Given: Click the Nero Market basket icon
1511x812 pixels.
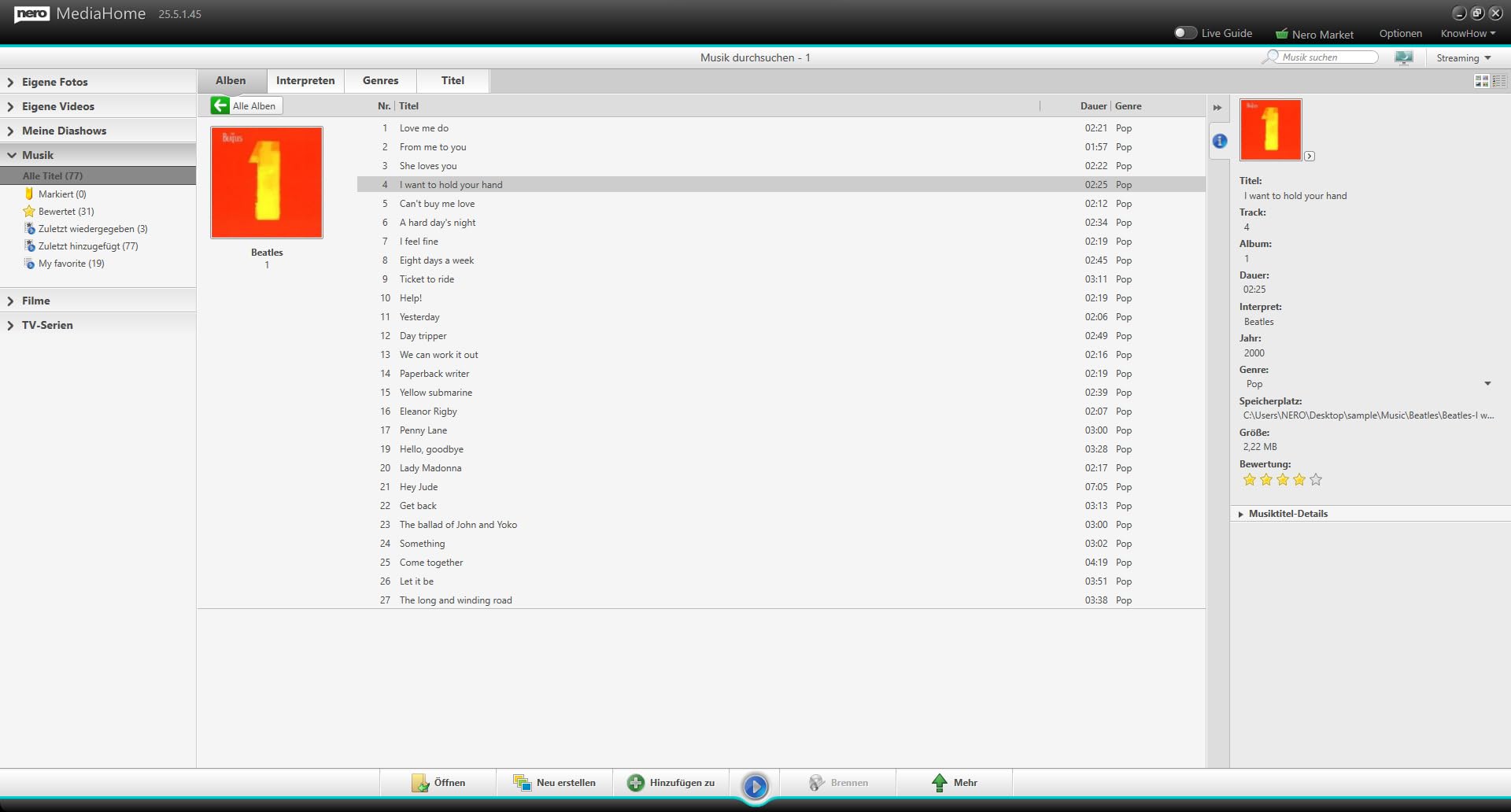Looking at the screenshot, I should point(1282,34).
